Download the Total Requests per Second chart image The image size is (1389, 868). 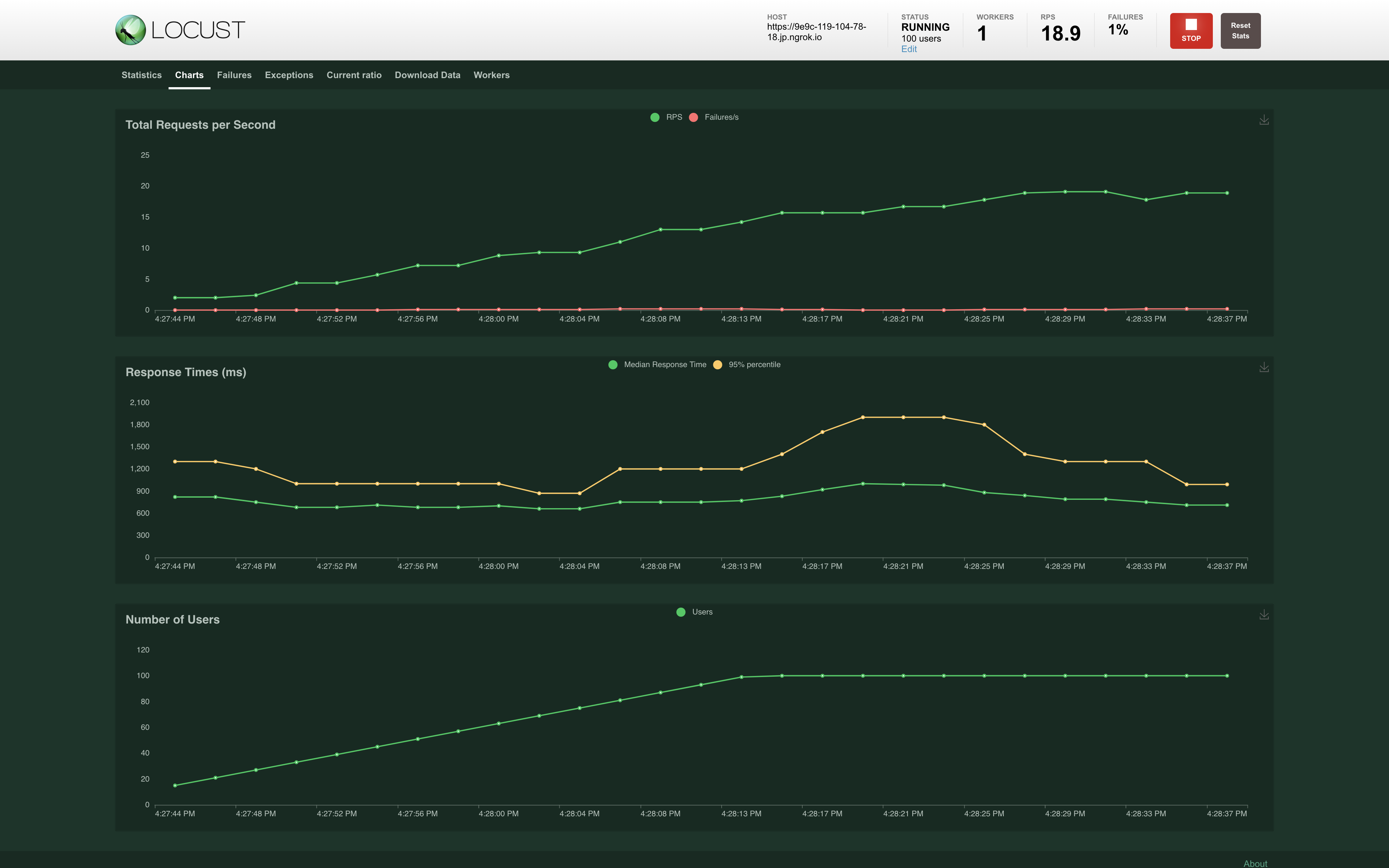click(x=1263, y=120)
